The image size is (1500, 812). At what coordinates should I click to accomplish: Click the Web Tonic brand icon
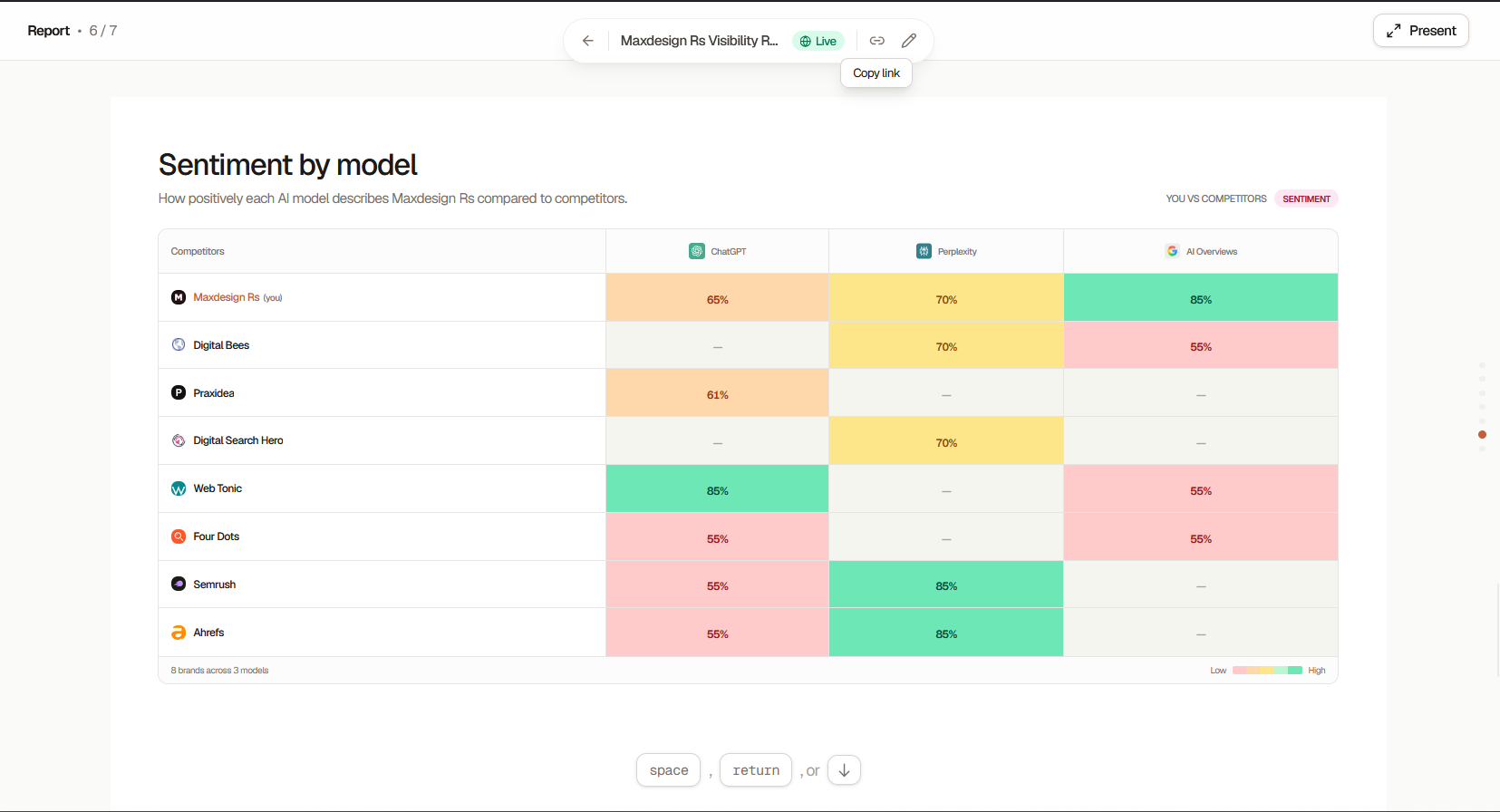[179, 488]
